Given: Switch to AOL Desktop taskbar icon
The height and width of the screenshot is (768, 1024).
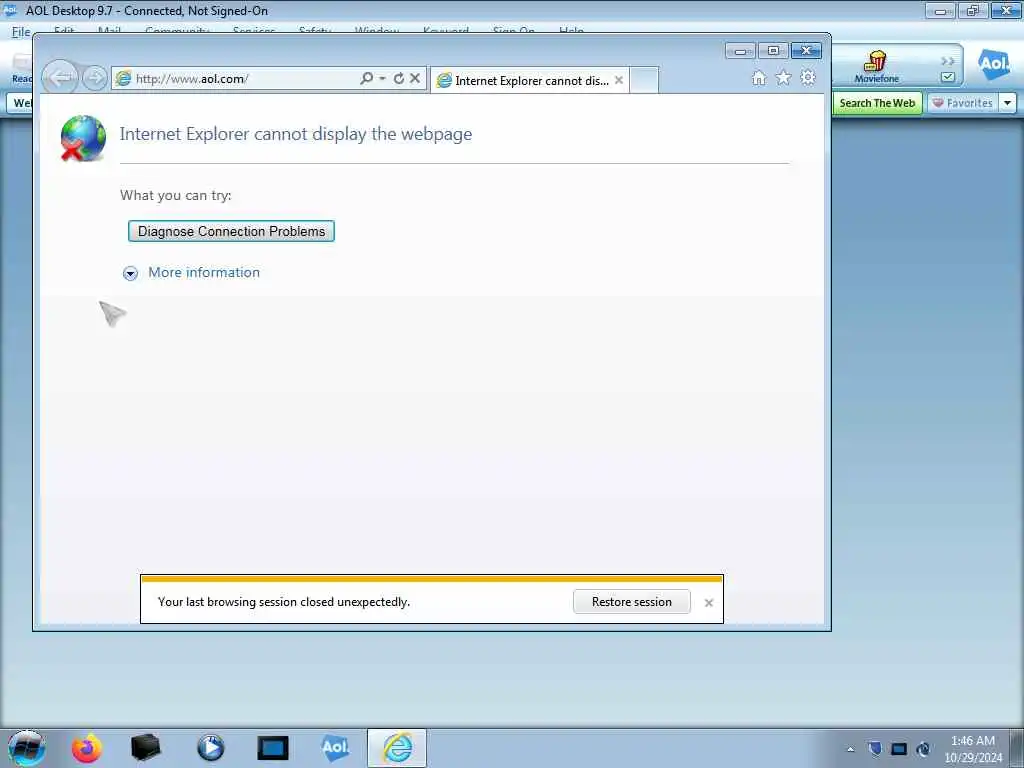Looking at the screenshot, I should pyautogui.click(x=334, y=748).
